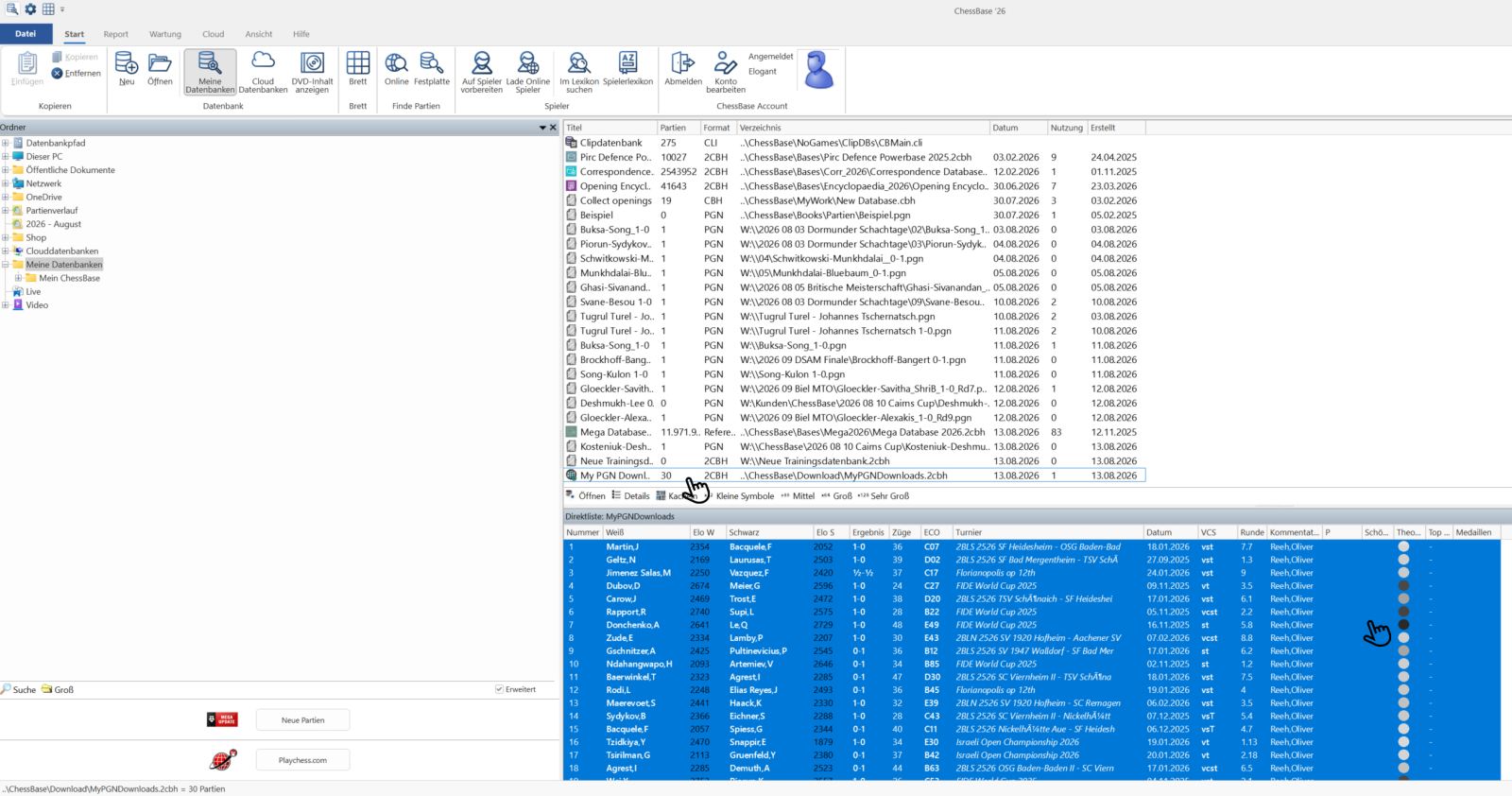Screen dimensions: 1512x796
Task: Click the Mega Update logo icon
Action: pyautogui.click(x=222, y=720)
